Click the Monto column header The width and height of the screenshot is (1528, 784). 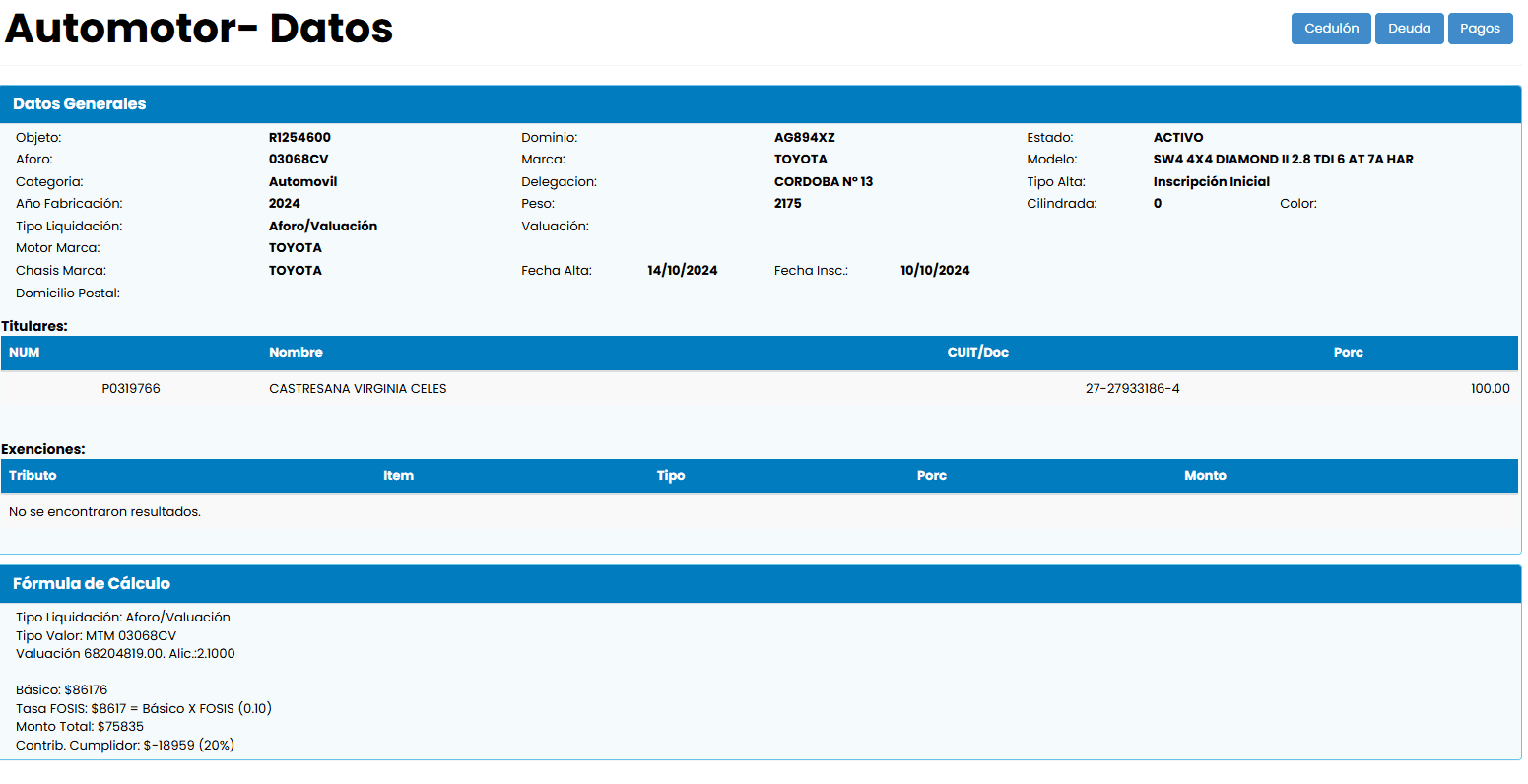tap(1205, 476)
